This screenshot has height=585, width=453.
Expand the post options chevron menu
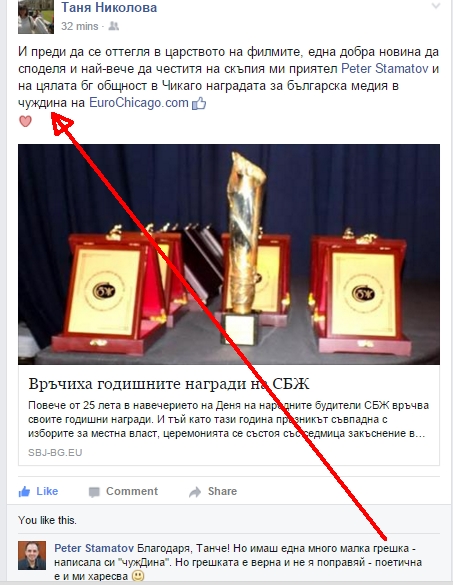436,6
